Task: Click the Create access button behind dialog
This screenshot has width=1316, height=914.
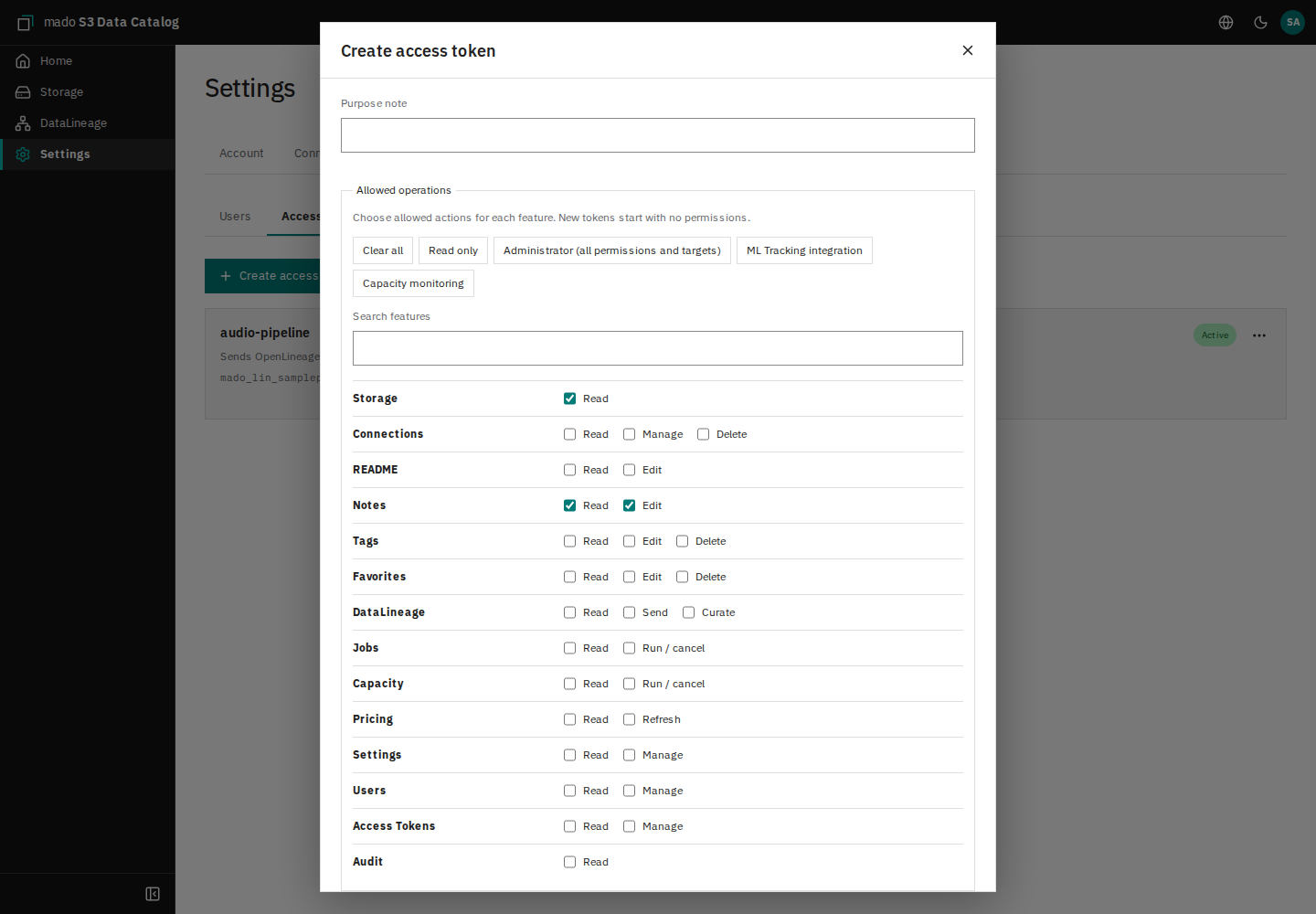Action: point(262,276)
